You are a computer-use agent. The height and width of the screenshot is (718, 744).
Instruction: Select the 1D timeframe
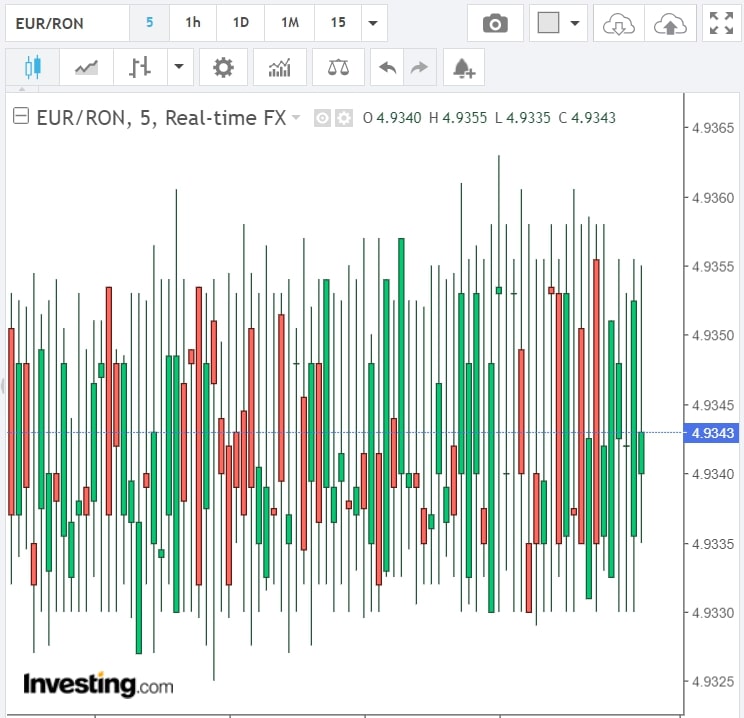tap(241, 23)
